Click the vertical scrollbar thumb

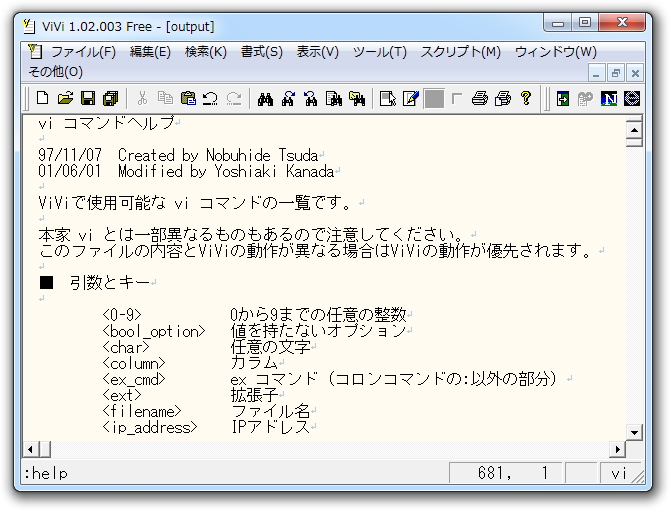click(x=634, y=142)
